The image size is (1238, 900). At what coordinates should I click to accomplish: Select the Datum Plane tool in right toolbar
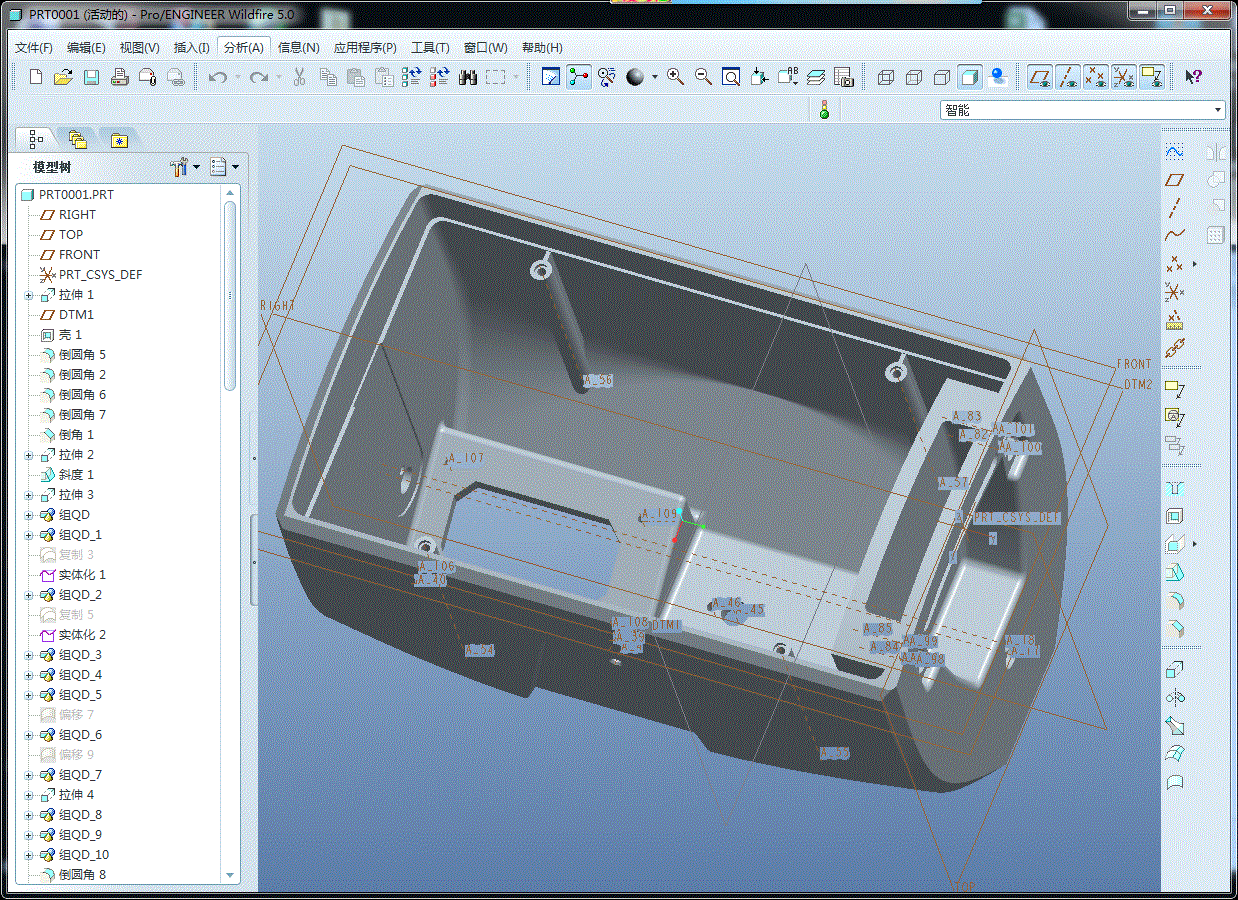coord(1175,180)
